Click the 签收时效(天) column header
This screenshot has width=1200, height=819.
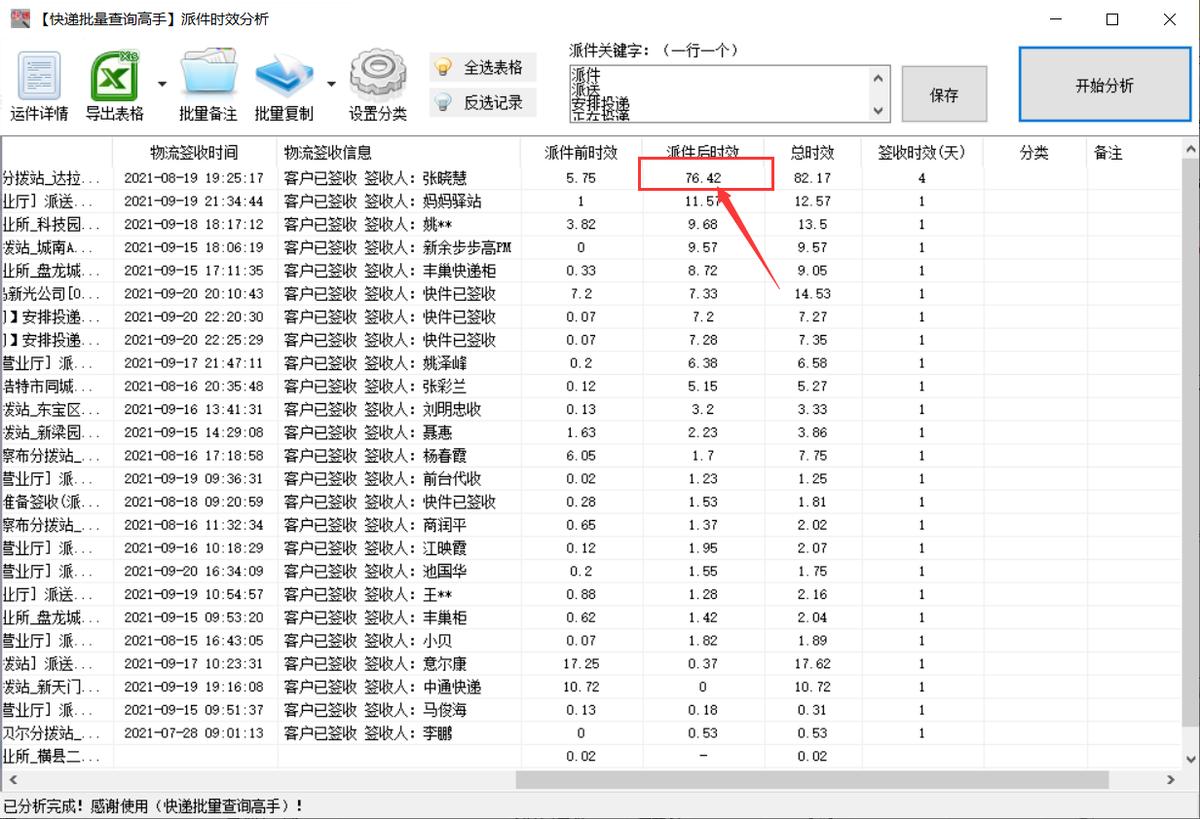click(x=924, y=151)
